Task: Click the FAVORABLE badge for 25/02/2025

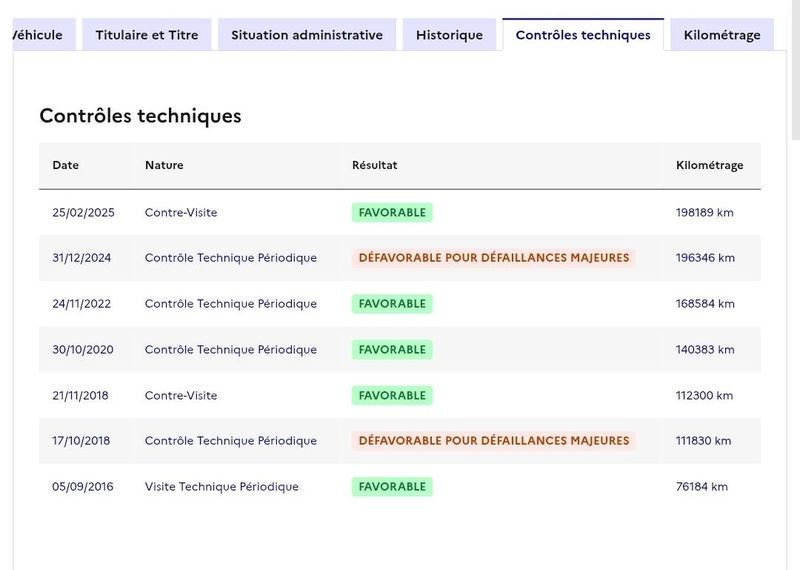Action: (x=392, y=212)
